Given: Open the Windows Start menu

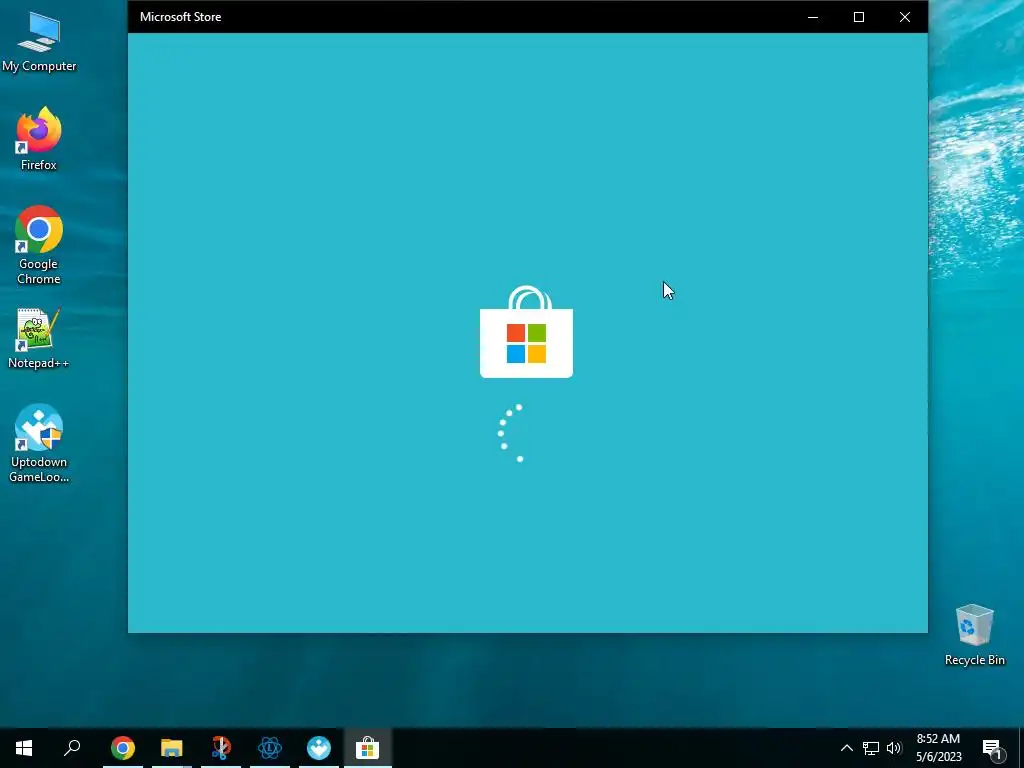Looking at the screenshot, I should pyautogui.click(x=24, y=748).
